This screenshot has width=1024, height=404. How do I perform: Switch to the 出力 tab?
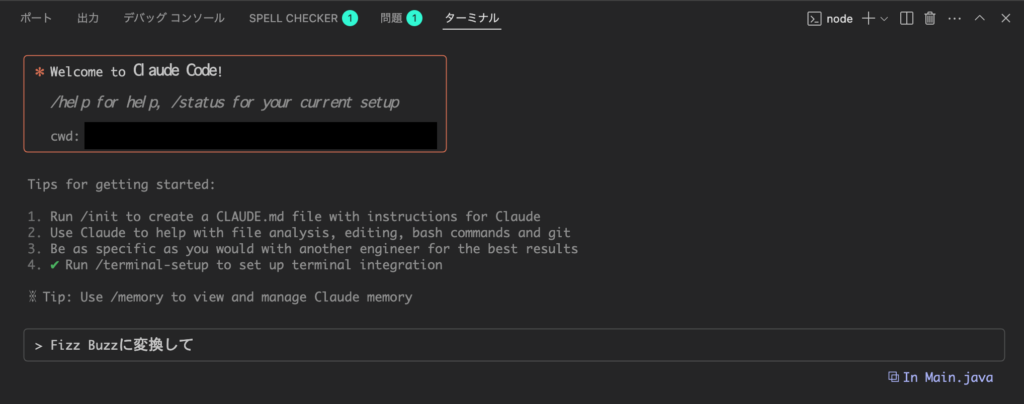[x=88, y=18]
